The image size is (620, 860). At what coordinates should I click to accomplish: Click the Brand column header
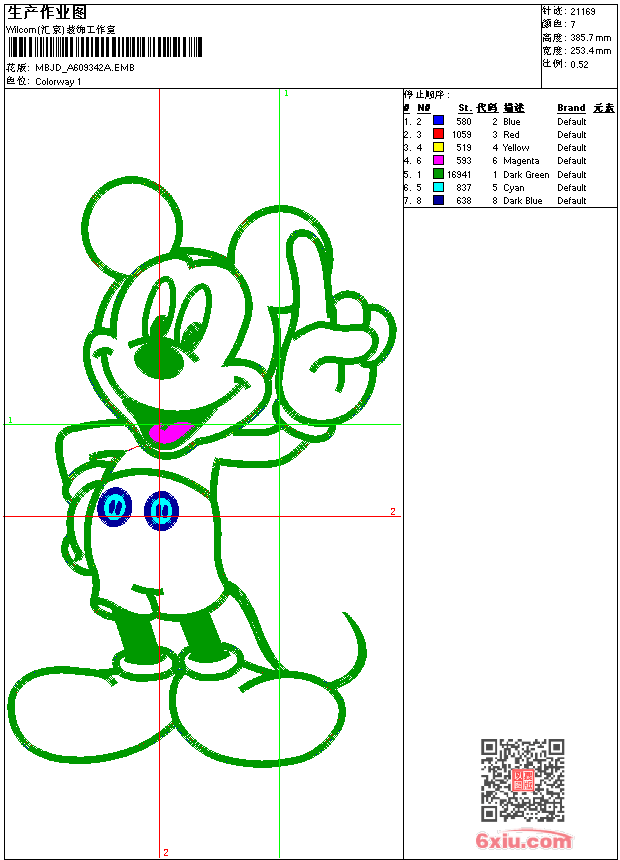coord(571,108)
